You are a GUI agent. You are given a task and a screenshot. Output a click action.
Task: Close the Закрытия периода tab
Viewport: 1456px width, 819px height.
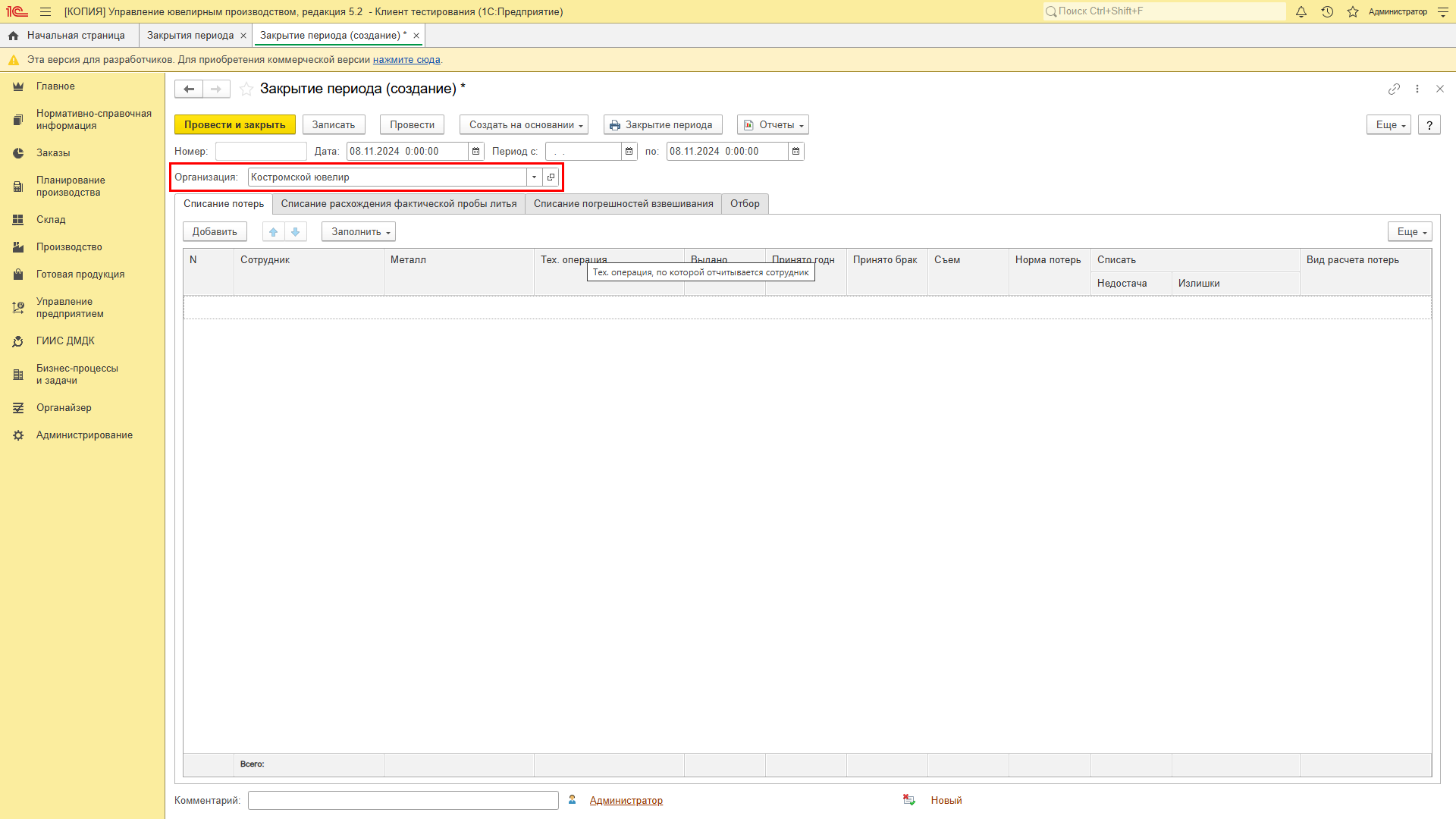click(x=243, y=36)
